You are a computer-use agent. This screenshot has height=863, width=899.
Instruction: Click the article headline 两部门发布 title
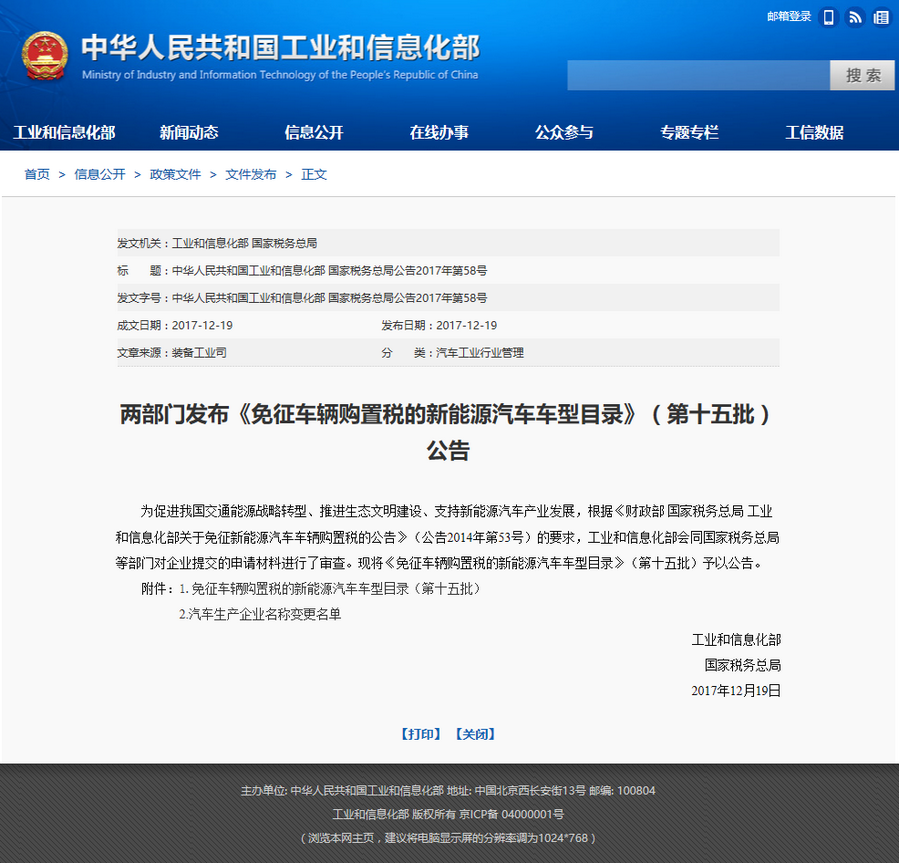[448, 432]
